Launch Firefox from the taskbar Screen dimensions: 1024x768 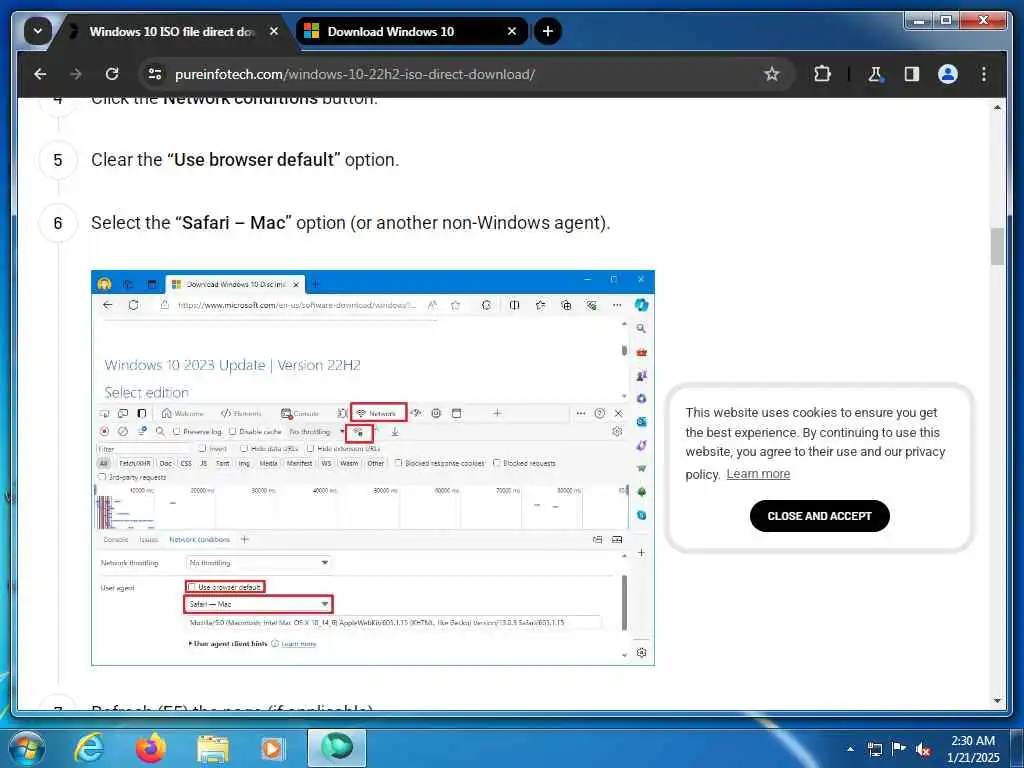click(151, 748)
